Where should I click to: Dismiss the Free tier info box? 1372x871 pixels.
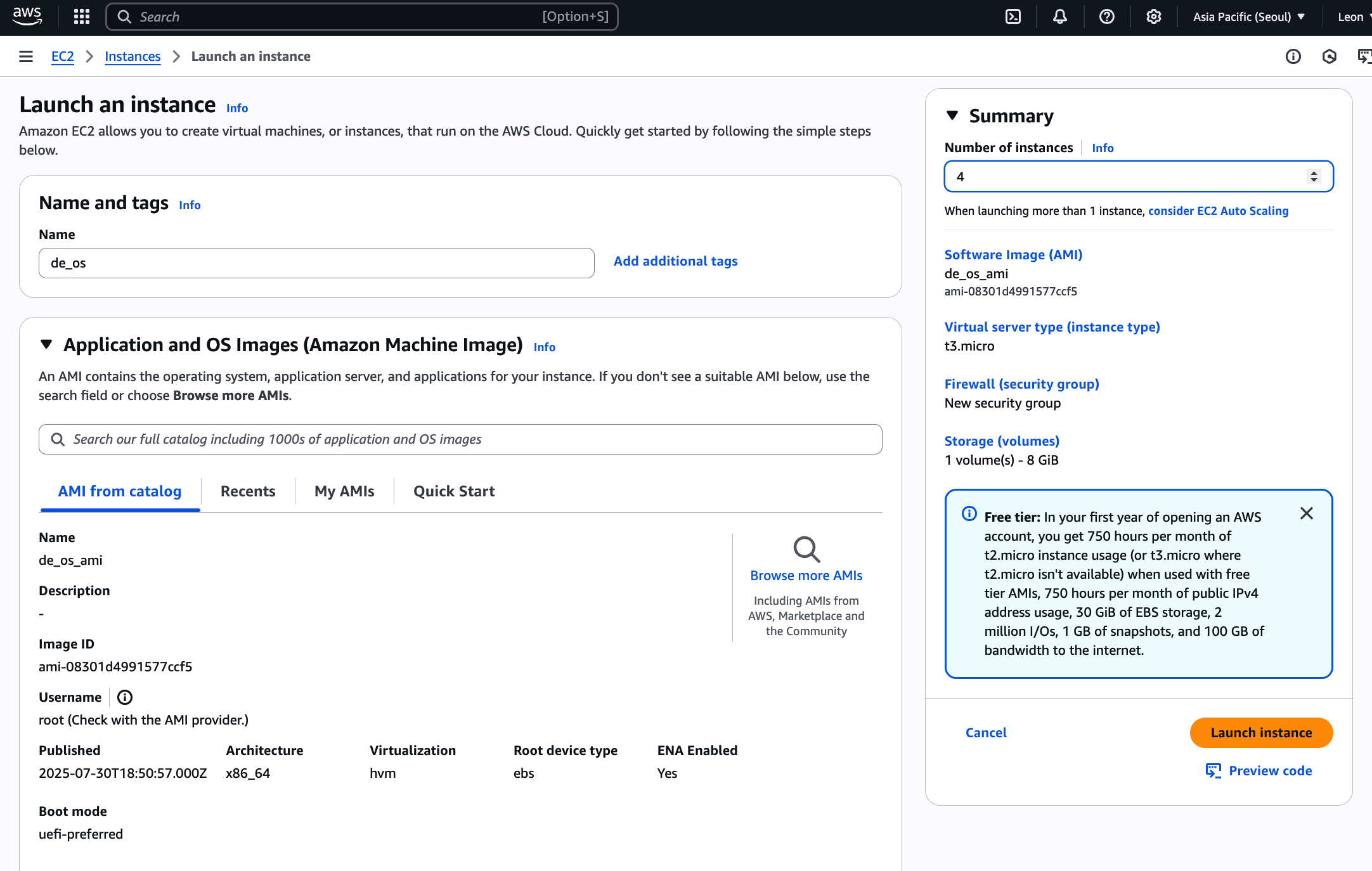pyautogui.click(x=1307, y=513)
